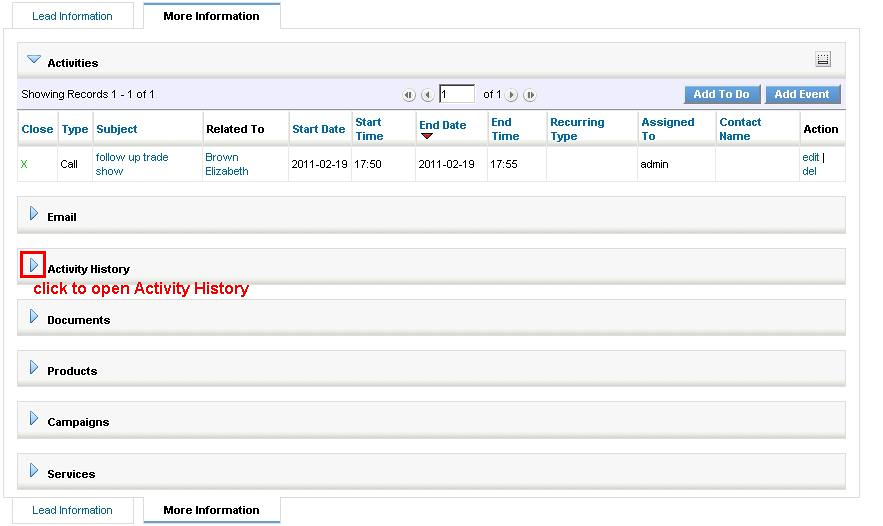Click the 'Call' type cell
This screenshot has width=883, height=526.
(69, 164)
